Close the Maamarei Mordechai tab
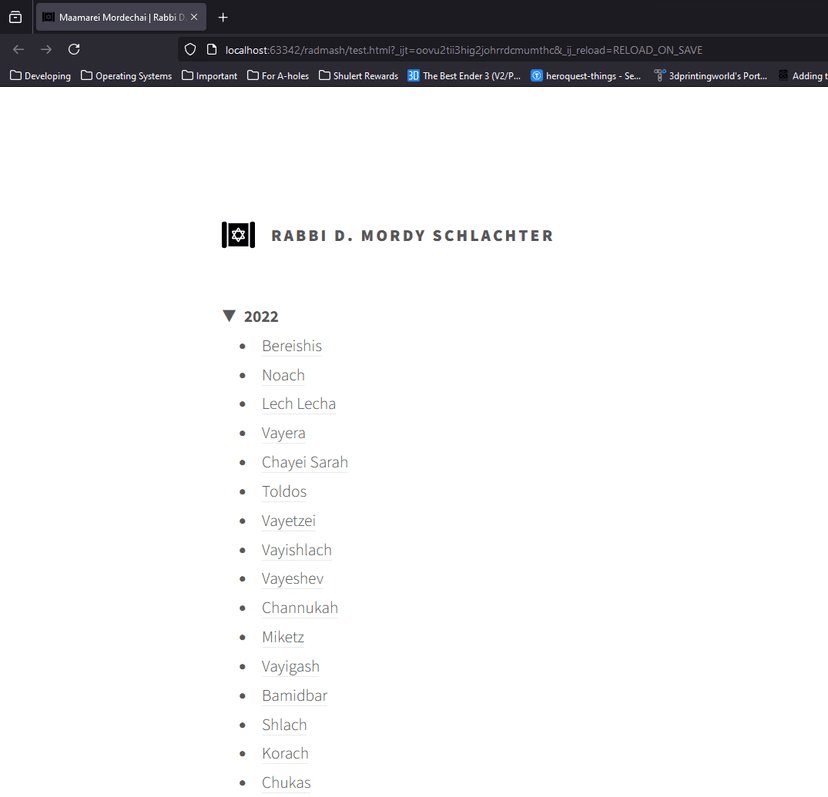Viewport: 828px width, 797px height. coord(194,17)
